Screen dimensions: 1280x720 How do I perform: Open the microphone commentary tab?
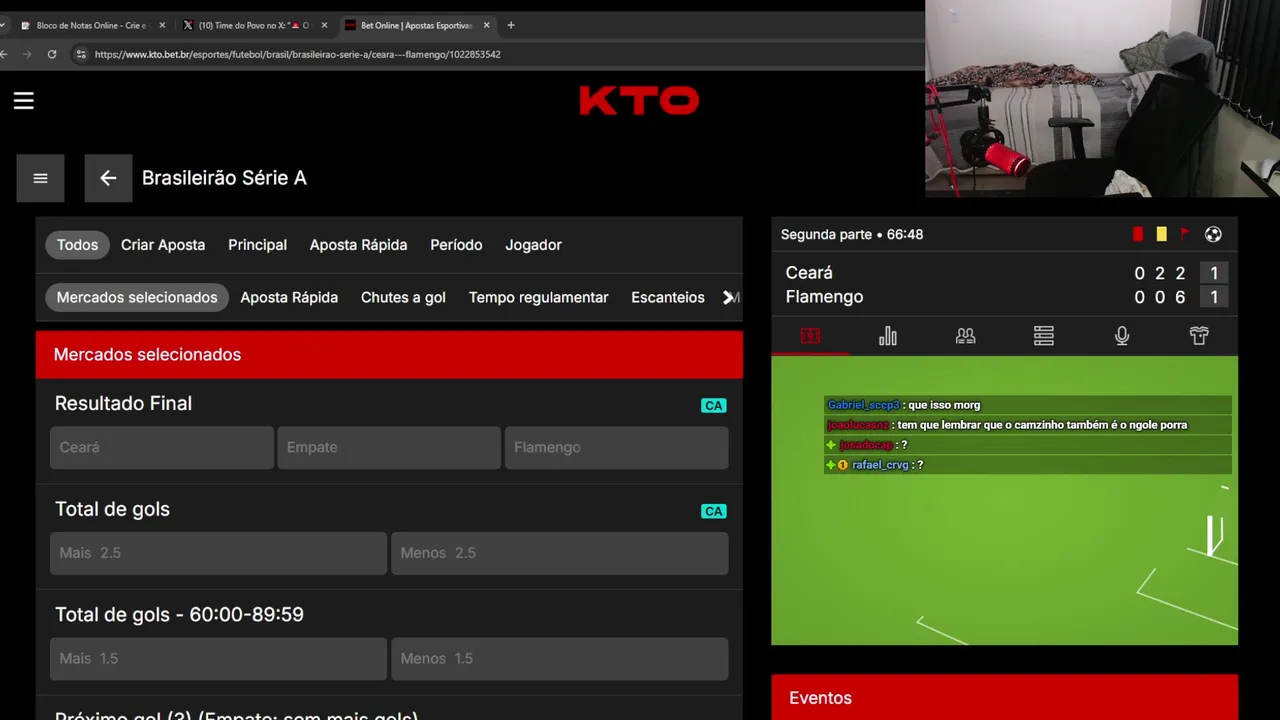(x=1122, y=336)
